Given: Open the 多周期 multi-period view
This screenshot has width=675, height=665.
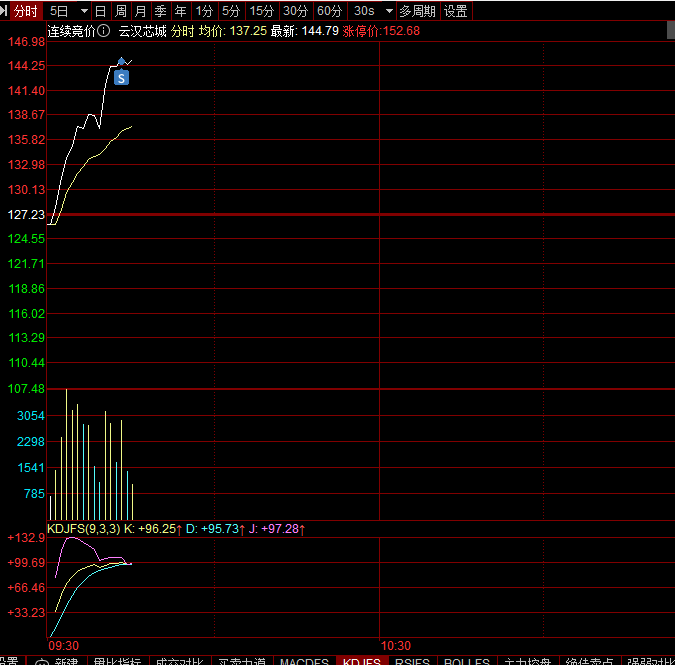Looking at the screenshot, I should pos(417,11).
